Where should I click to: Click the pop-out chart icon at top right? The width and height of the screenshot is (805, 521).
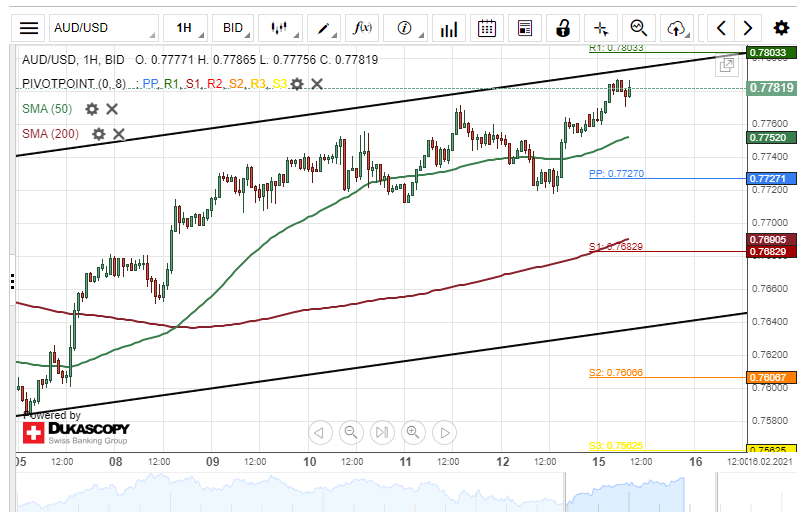pos(727,64)
